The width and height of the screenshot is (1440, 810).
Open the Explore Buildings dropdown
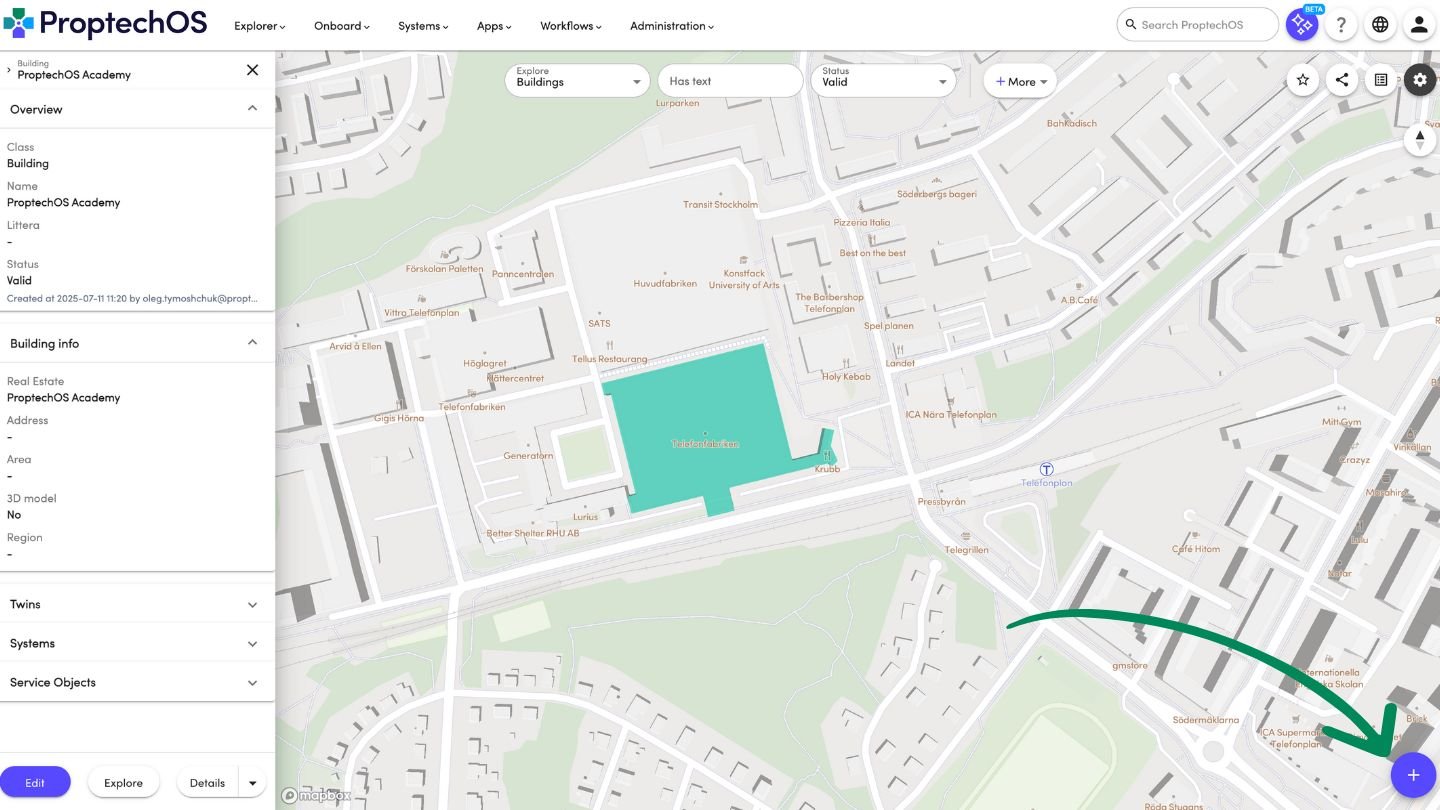[578, 81]
